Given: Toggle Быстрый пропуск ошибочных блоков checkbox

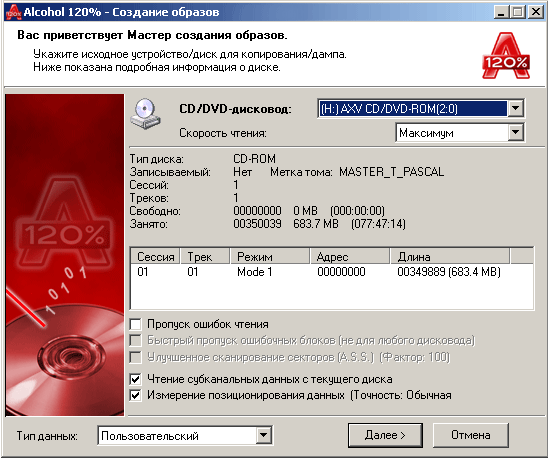Looking at the screenshot, I should 135,340.
